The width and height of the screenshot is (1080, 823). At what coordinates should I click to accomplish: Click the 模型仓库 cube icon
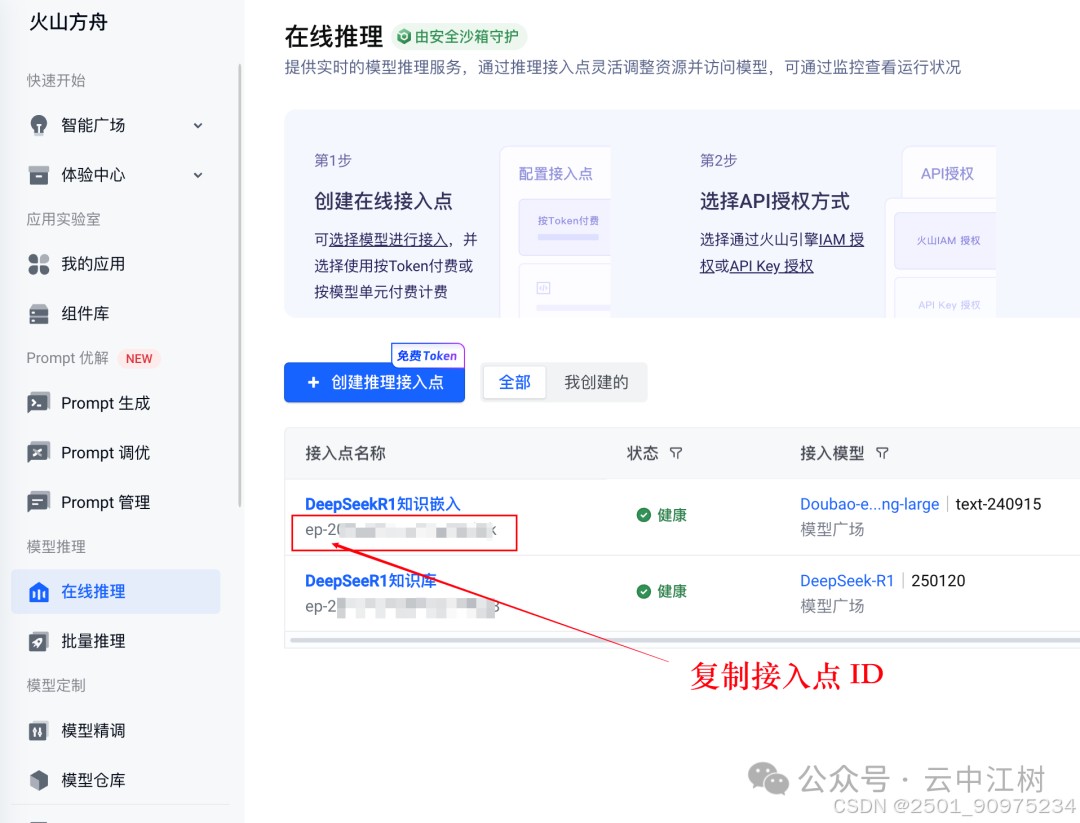39,780
